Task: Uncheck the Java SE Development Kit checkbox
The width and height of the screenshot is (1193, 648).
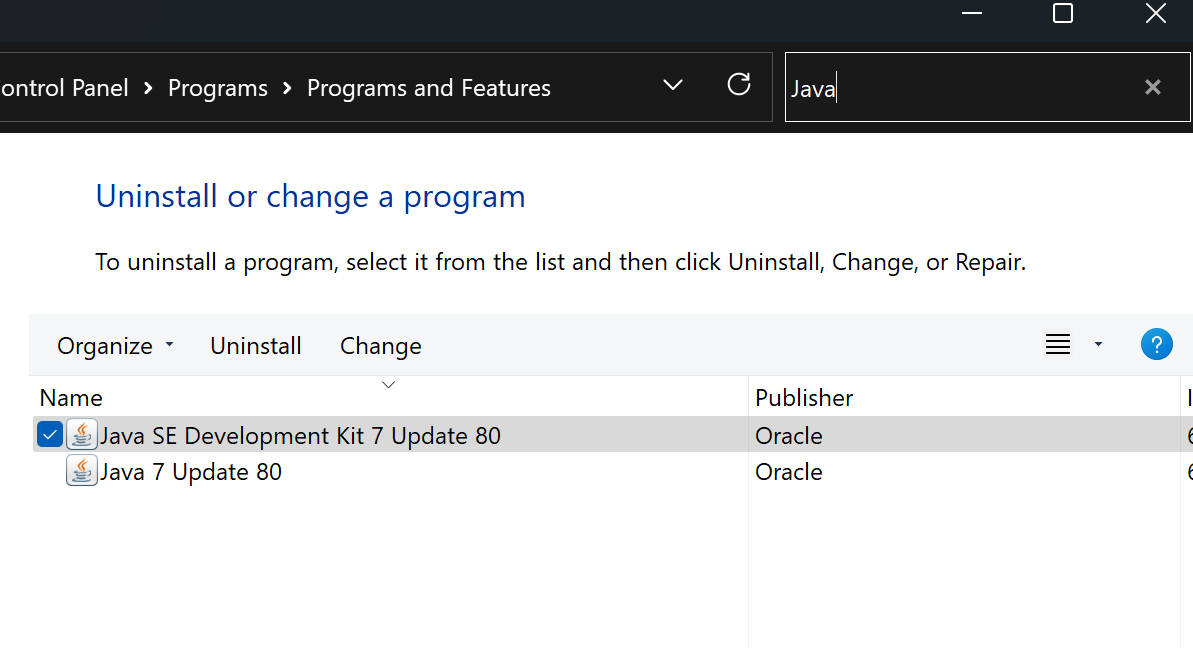Action: click(x=50, y=435)
